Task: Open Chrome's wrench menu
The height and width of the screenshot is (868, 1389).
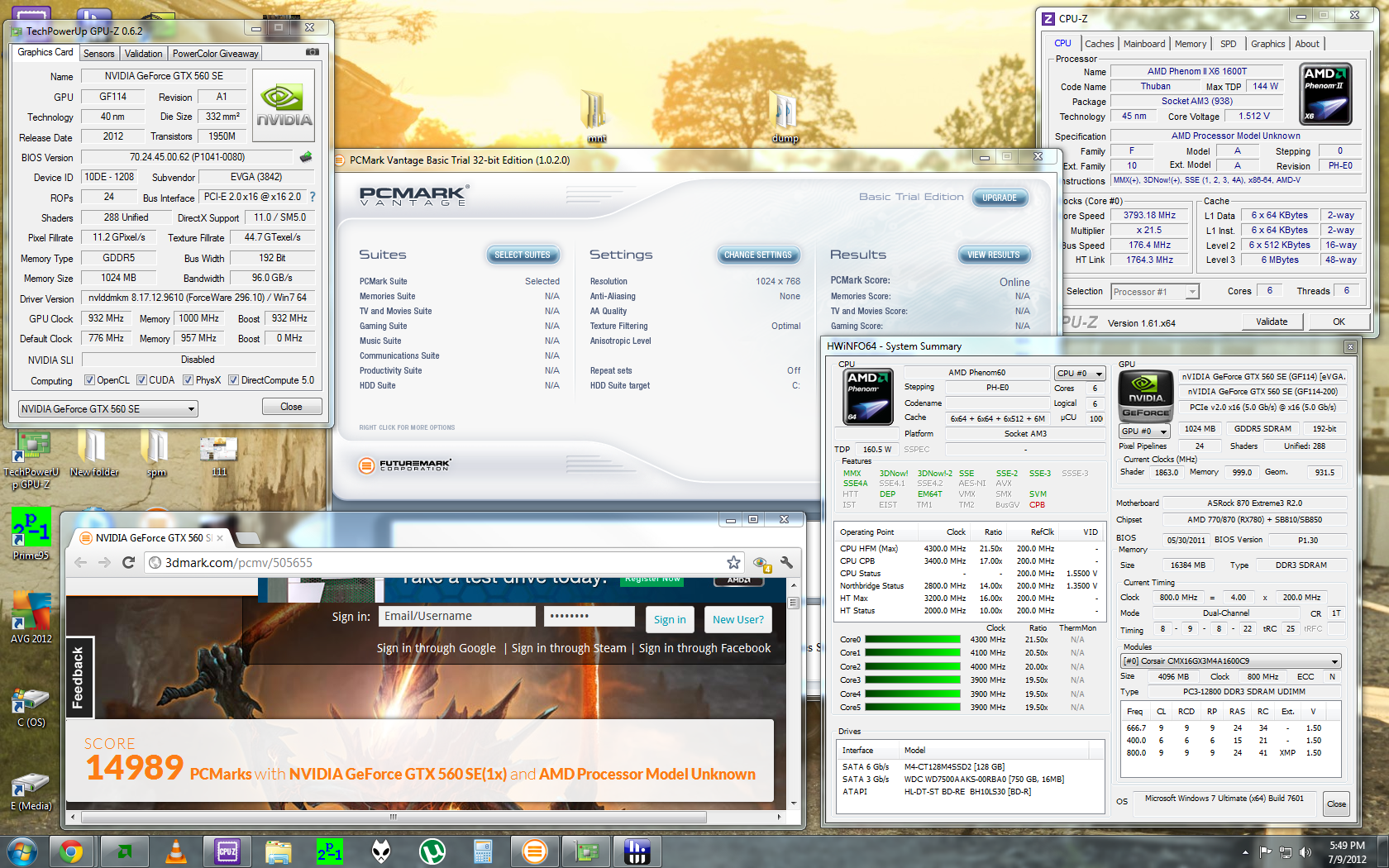Action: (x=786, y=562)
